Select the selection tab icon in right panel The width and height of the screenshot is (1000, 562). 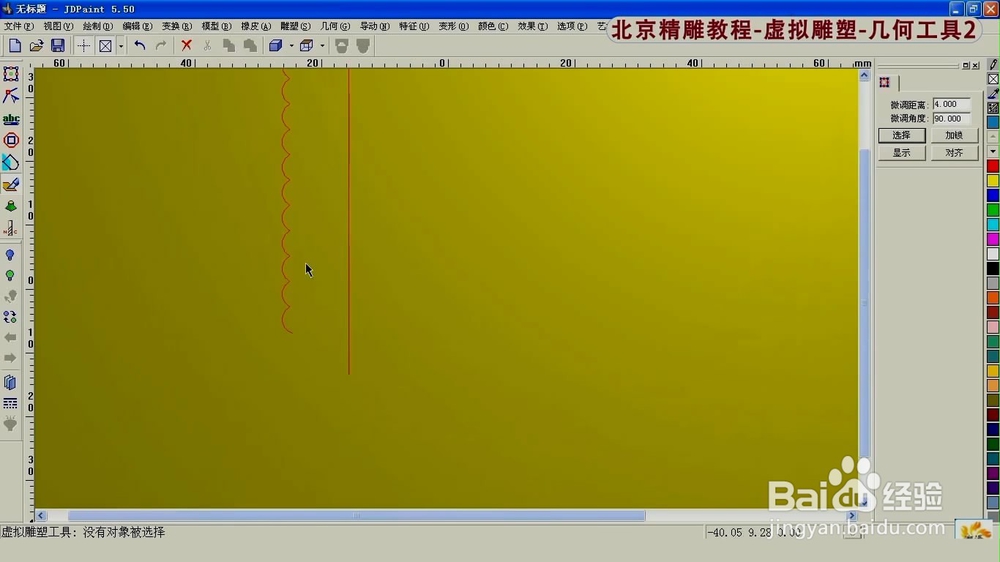[885, 82]
